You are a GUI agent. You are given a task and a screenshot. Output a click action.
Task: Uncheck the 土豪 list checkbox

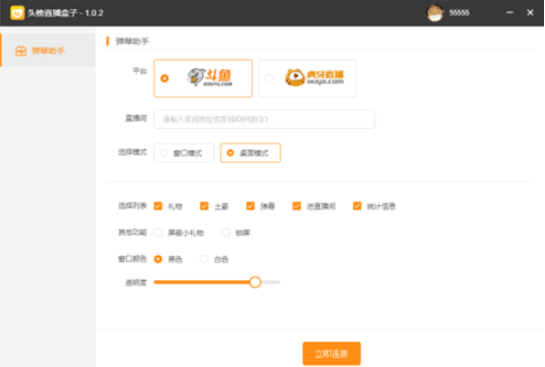point(204,206)
